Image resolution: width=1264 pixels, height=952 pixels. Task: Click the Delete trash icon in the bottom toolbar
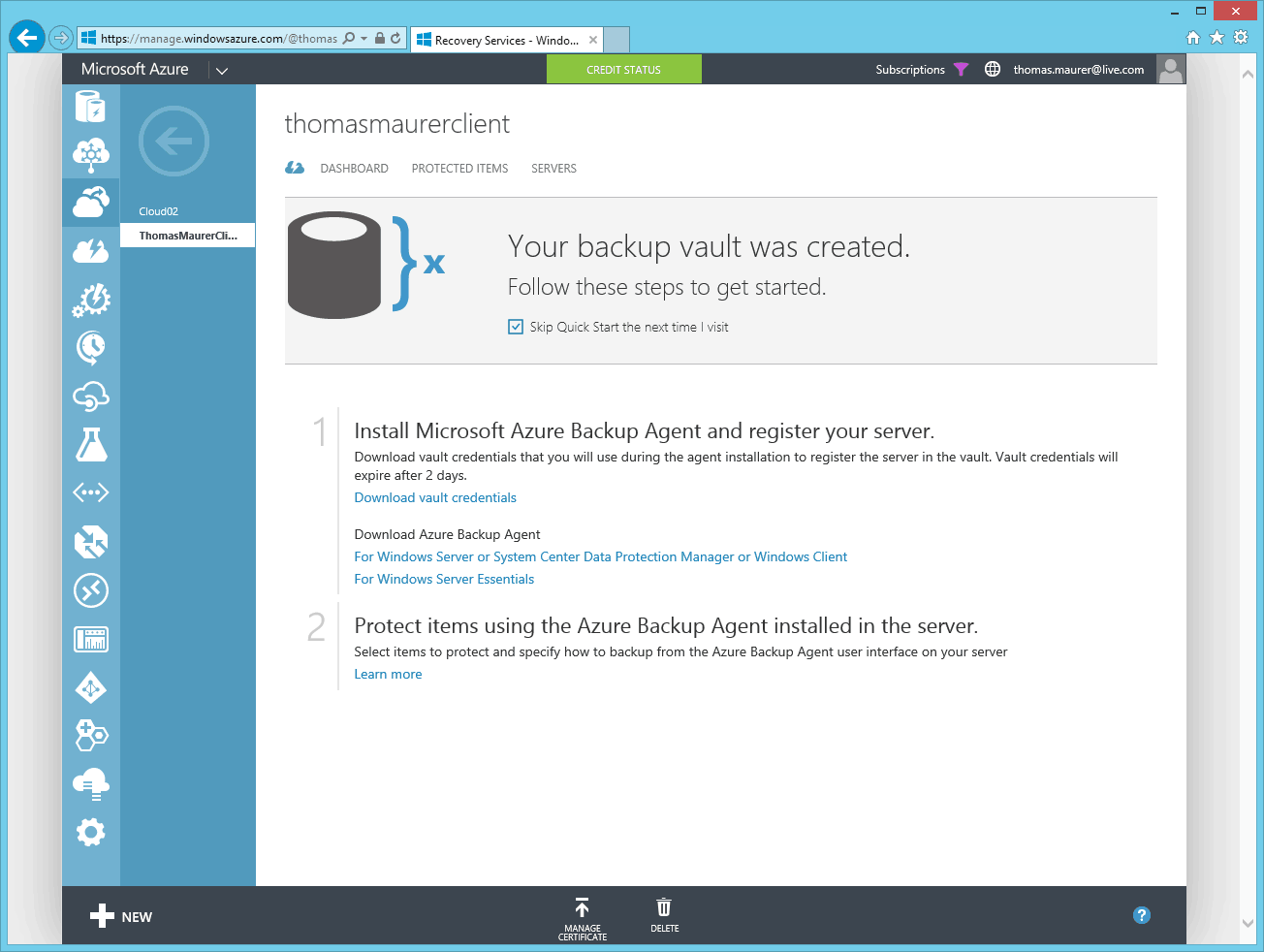[x=664, y=911]
